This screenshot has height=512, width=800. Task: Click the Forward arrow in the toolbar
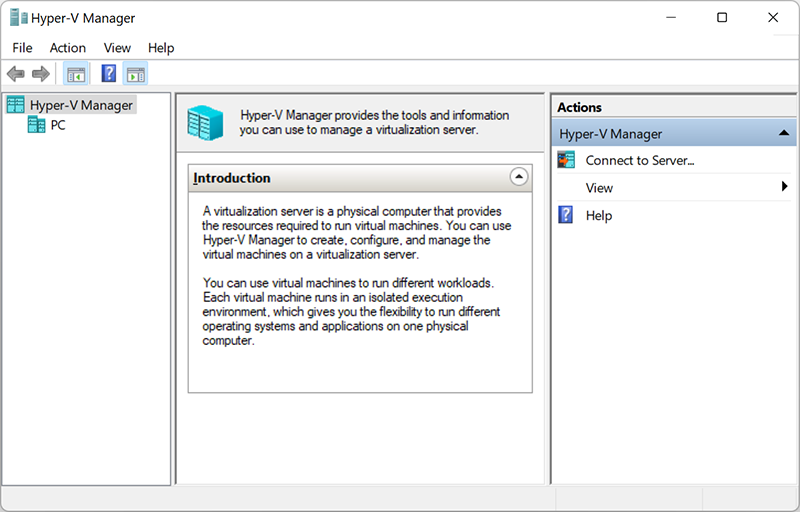point(41,74)
